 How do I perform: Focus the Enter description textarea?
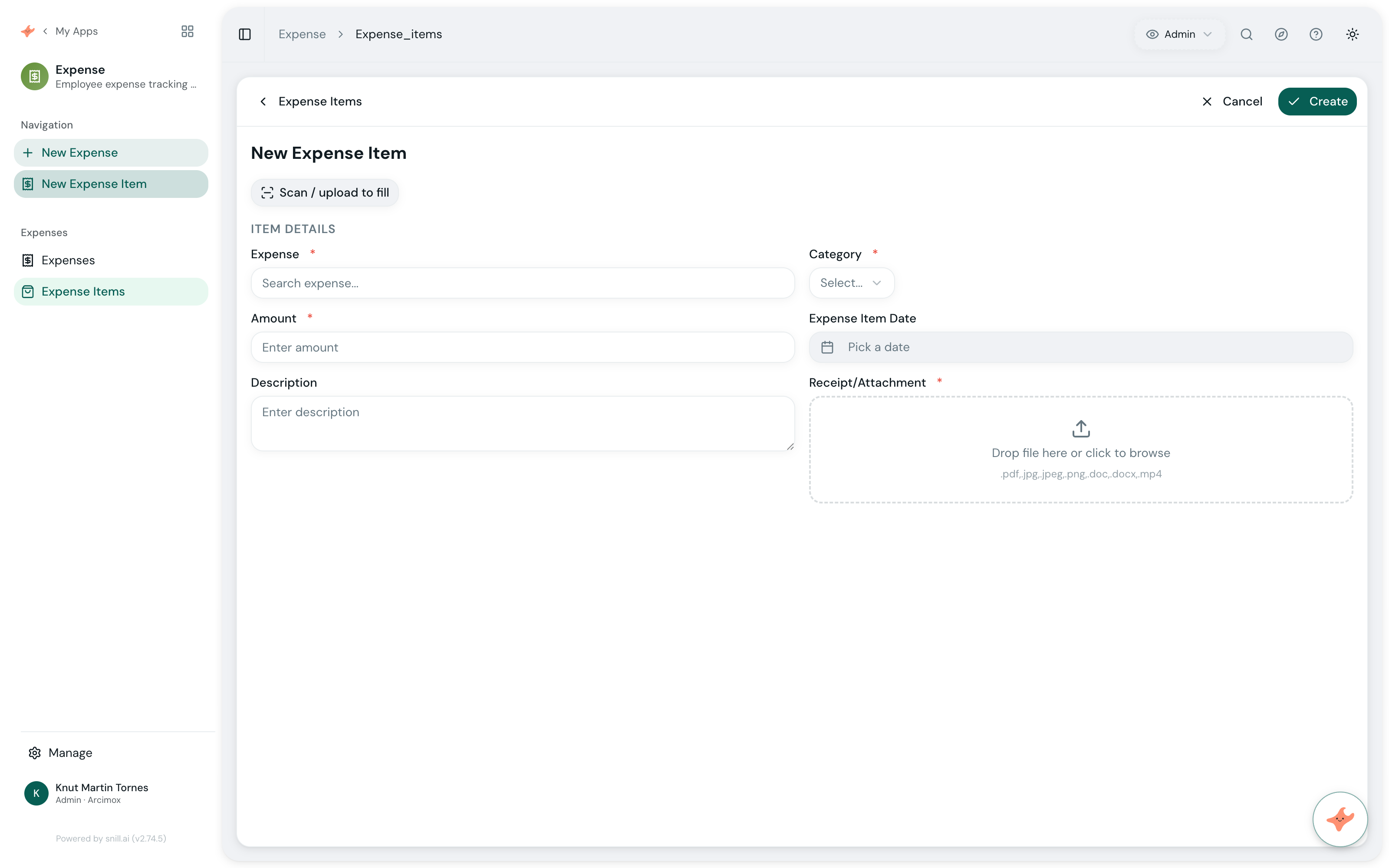point(522,424)
